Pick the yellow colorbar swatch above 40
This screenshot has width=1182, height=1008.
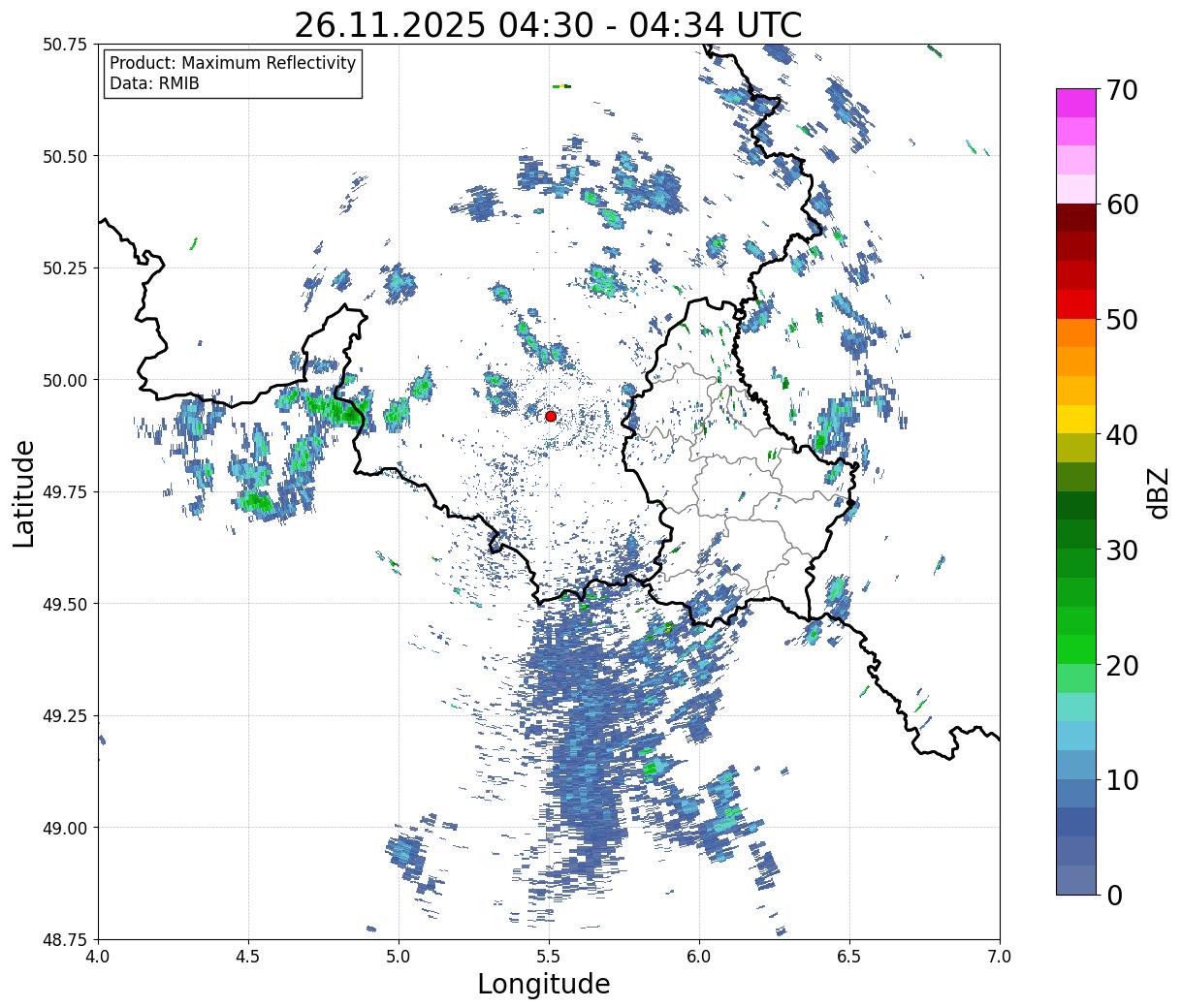coord(1076,419)
